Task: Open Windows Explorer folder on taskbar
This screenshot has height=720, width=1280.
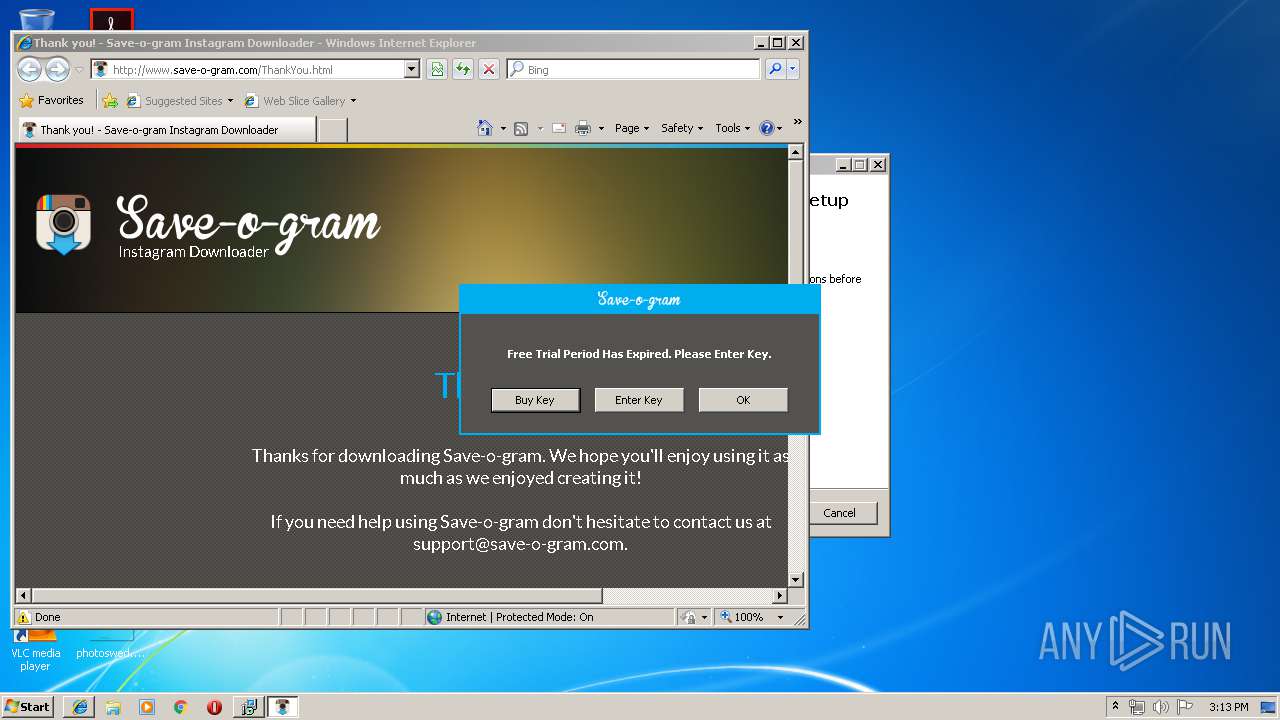Action: [x=113, y=707]
